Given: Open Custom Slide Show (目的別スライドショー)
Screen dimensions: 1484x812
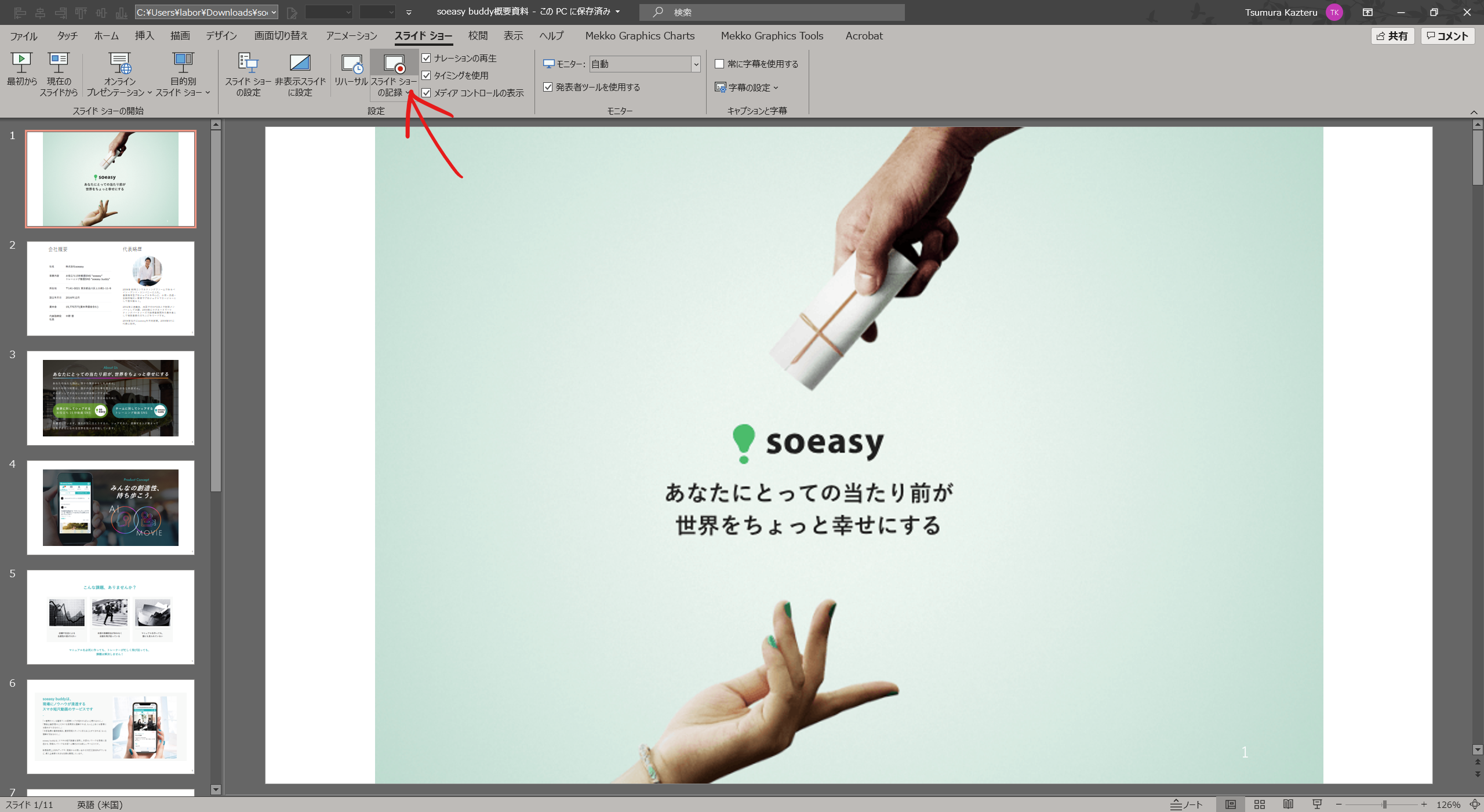Looking at the screenshot, I should 183,74.
